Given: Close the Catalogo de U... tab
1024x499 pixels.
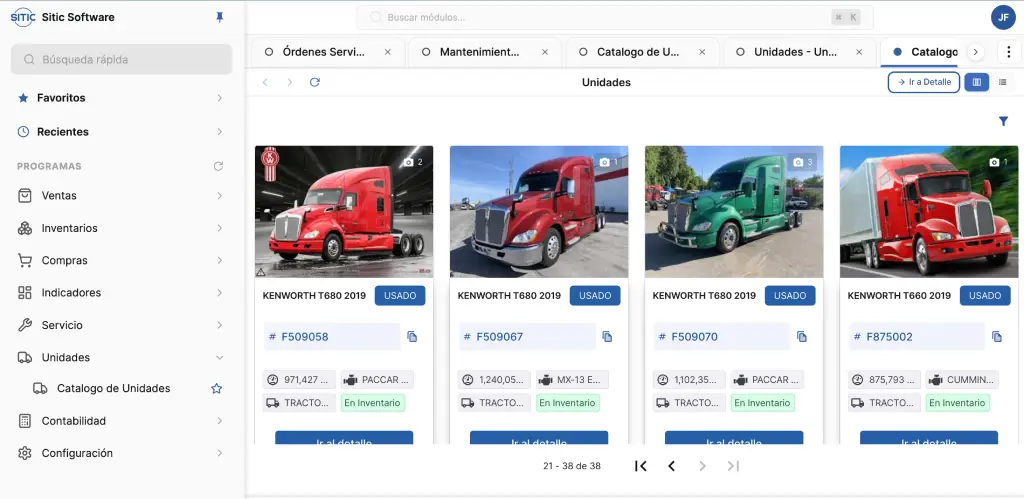Looking at the screenshot, I should coord(702,52).
